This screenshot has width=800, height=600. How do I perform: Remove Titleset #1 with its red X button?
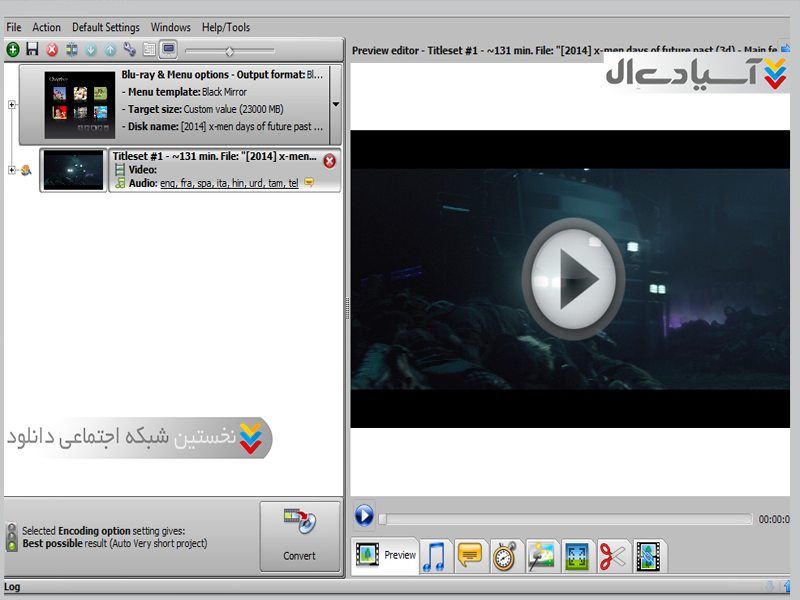click(329, 161)
